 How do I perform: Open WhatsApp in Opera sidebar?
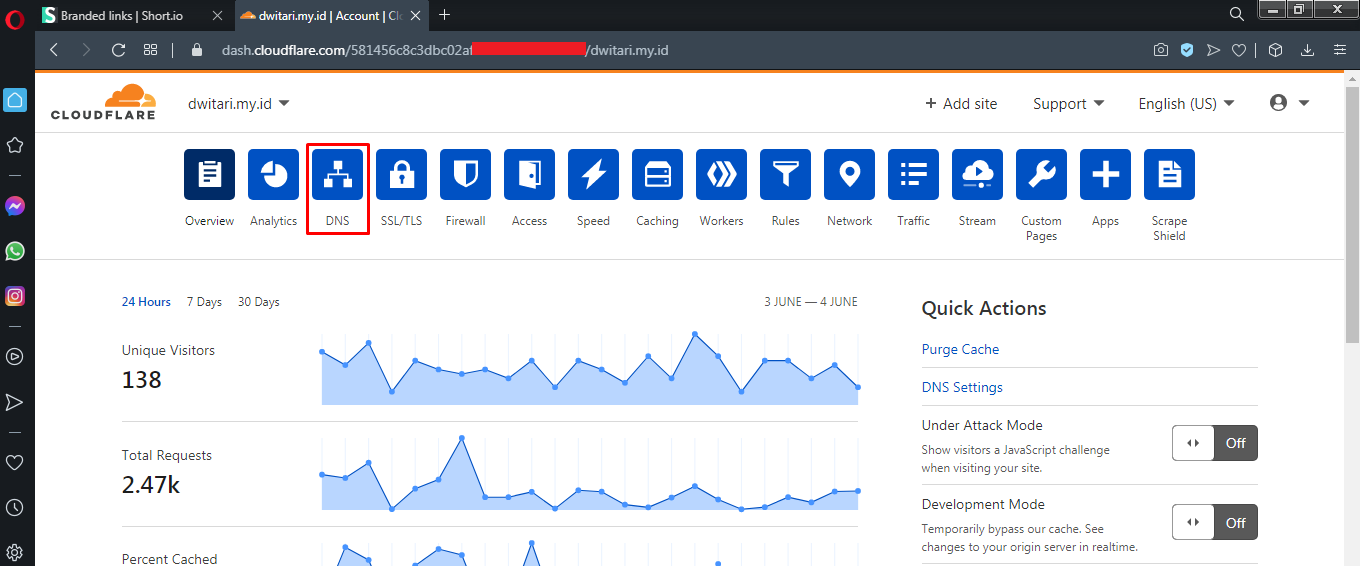15,251
